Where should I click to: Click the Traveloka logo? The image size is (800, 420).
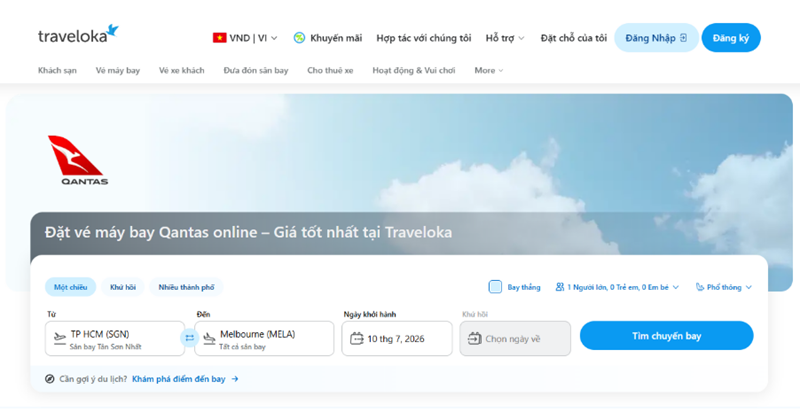78,34
